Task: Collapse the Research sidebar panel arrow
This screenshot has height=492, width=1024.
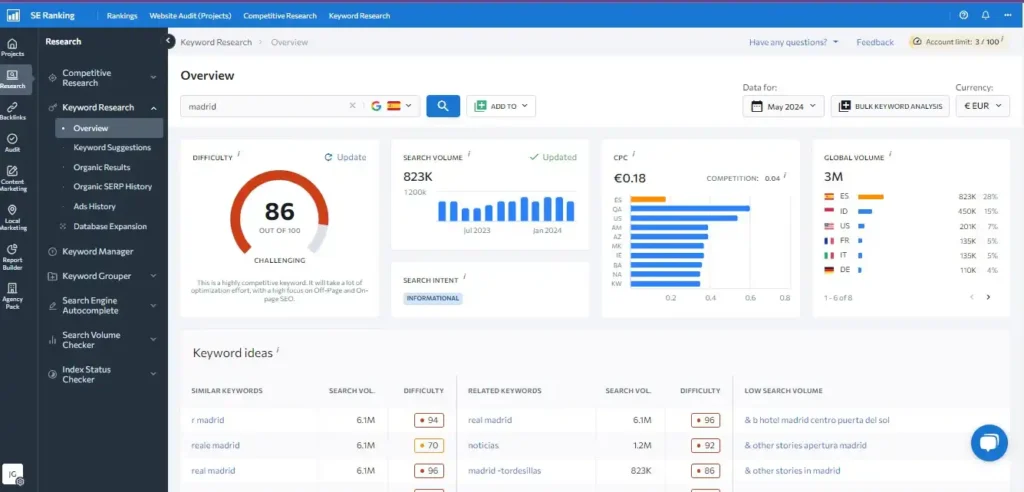Action: [168, 41]
